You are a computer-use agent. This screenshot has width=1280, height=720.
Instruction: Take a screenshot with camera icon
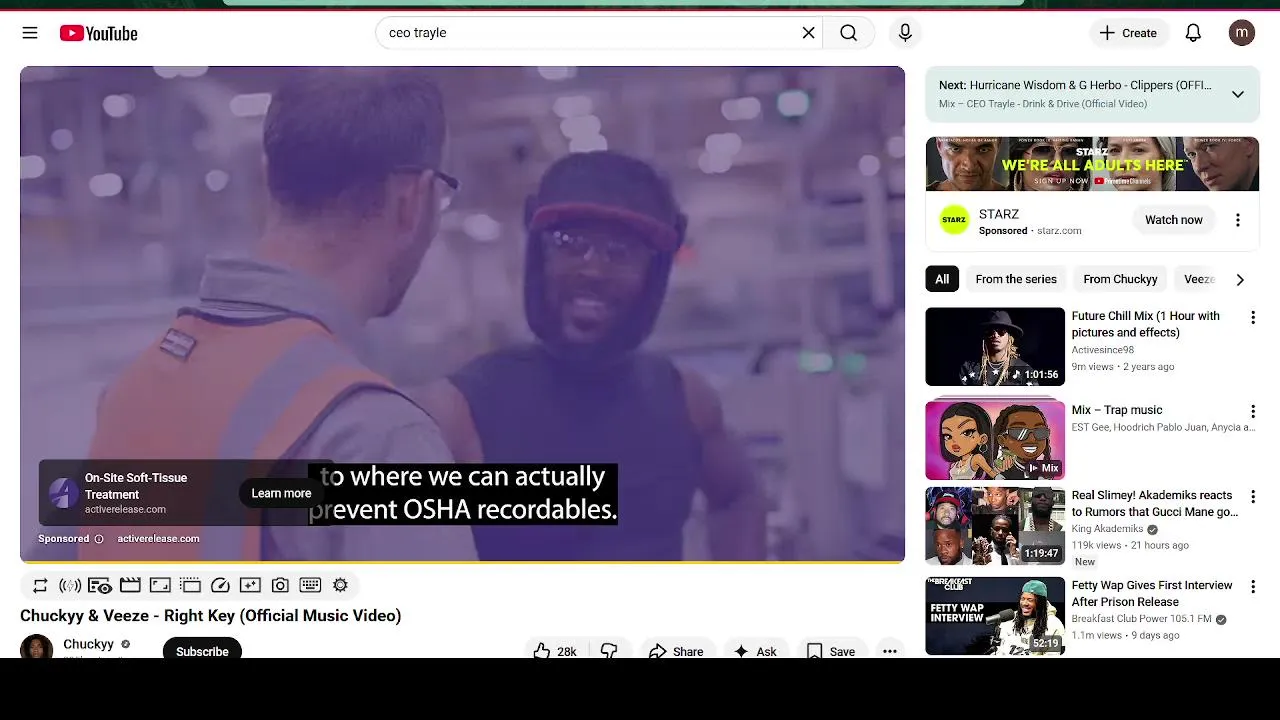pyautogui.click(x=280, y=585)
